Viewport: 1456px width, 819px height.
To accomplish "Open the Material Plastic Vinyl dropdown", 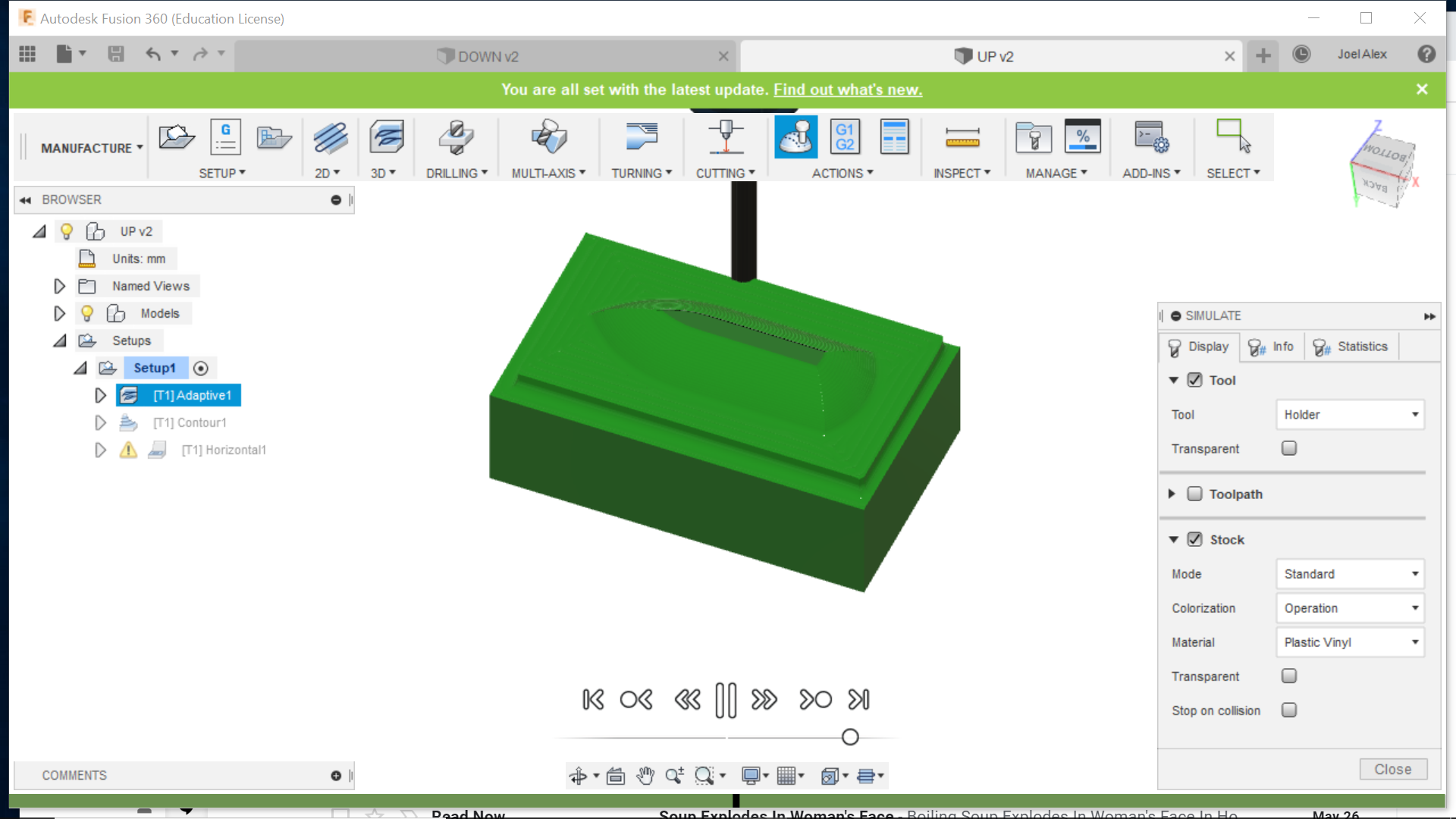I will pos(1350,642).
